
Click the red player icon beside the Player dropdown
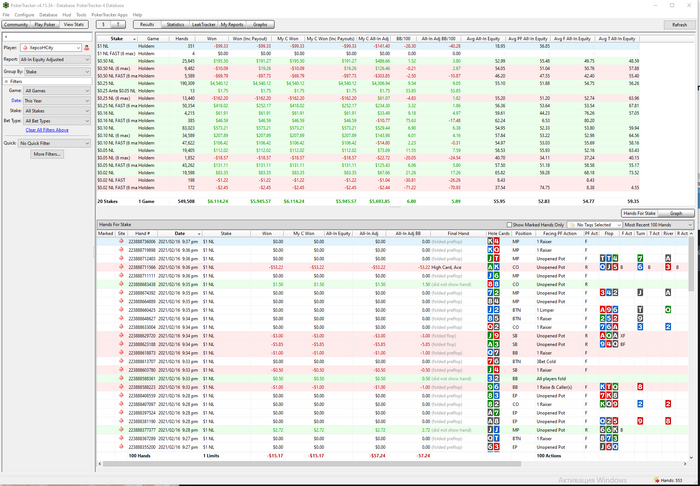click(87, 47)
